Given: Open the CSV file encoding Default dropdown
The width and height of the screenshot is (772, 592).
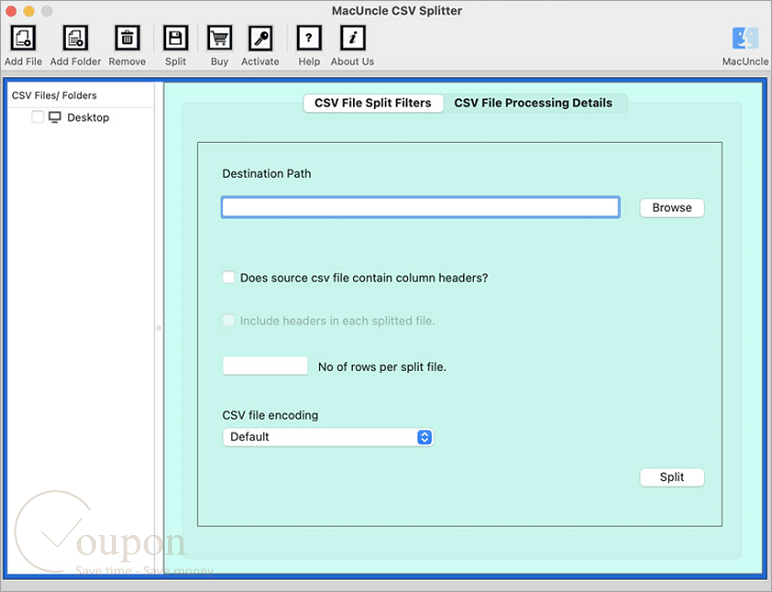Looking at the screenshot, I should click(x=328, y=437).
